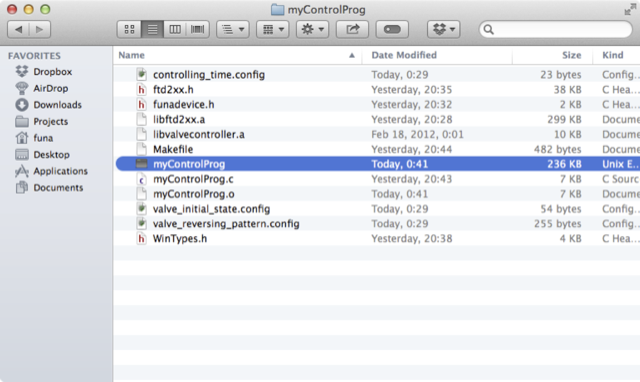This screenshot has width=640, height=382.
Task: Select the myControlProg.o file icon
Action: pyautogui.click(x=142, y=194)
